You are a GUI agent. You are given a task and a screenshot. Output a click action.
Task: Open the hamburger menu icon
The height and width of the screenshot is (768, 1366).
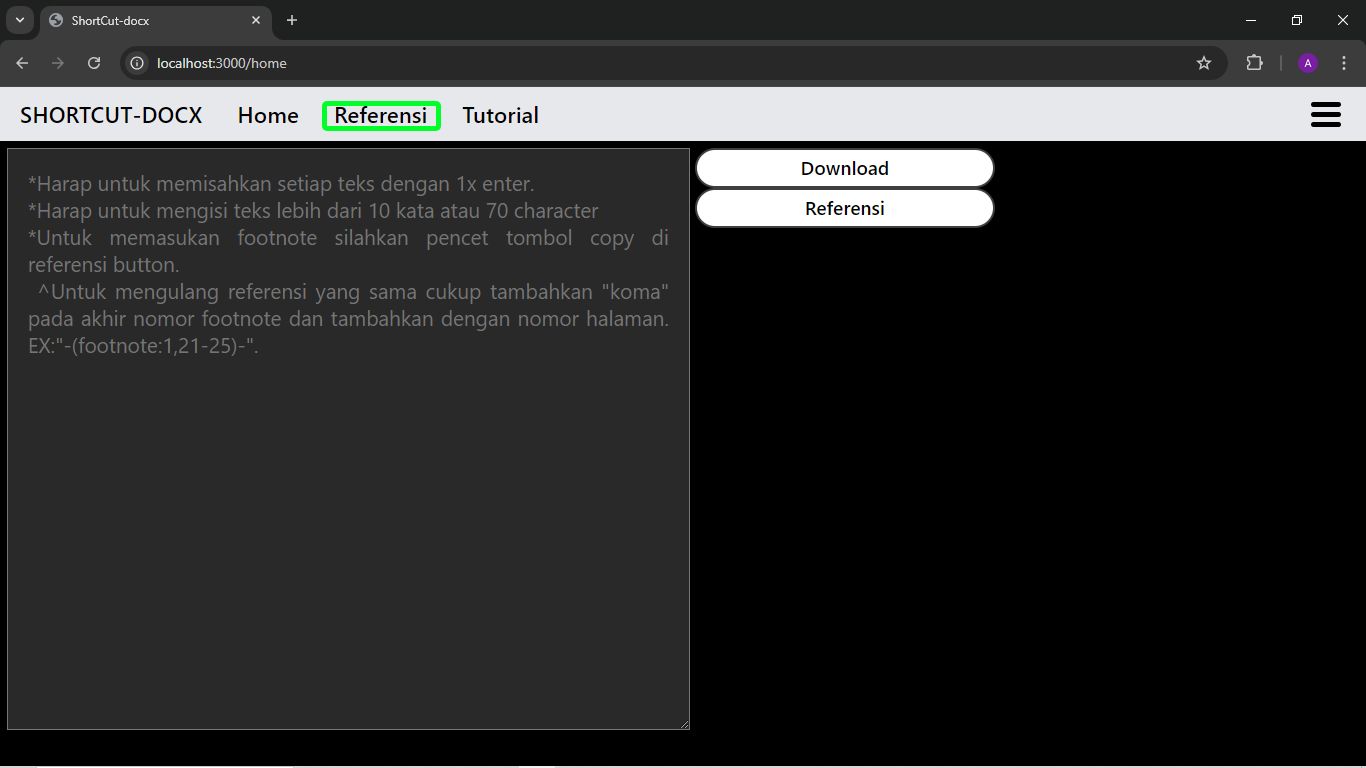[x=1325, y=115]
